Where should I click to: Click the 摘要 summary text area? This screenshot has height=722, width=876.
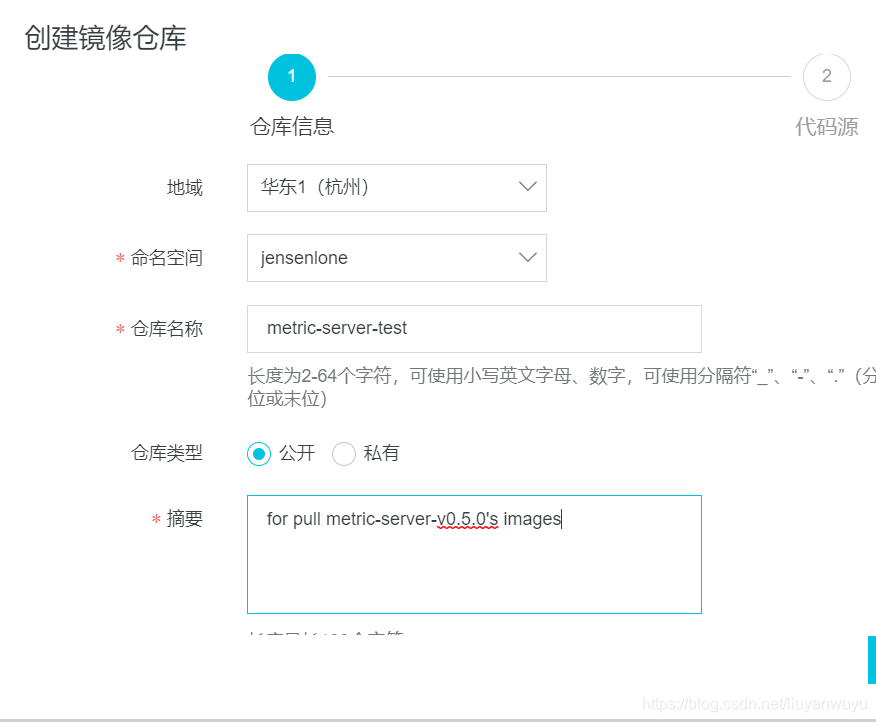(474, 554)
